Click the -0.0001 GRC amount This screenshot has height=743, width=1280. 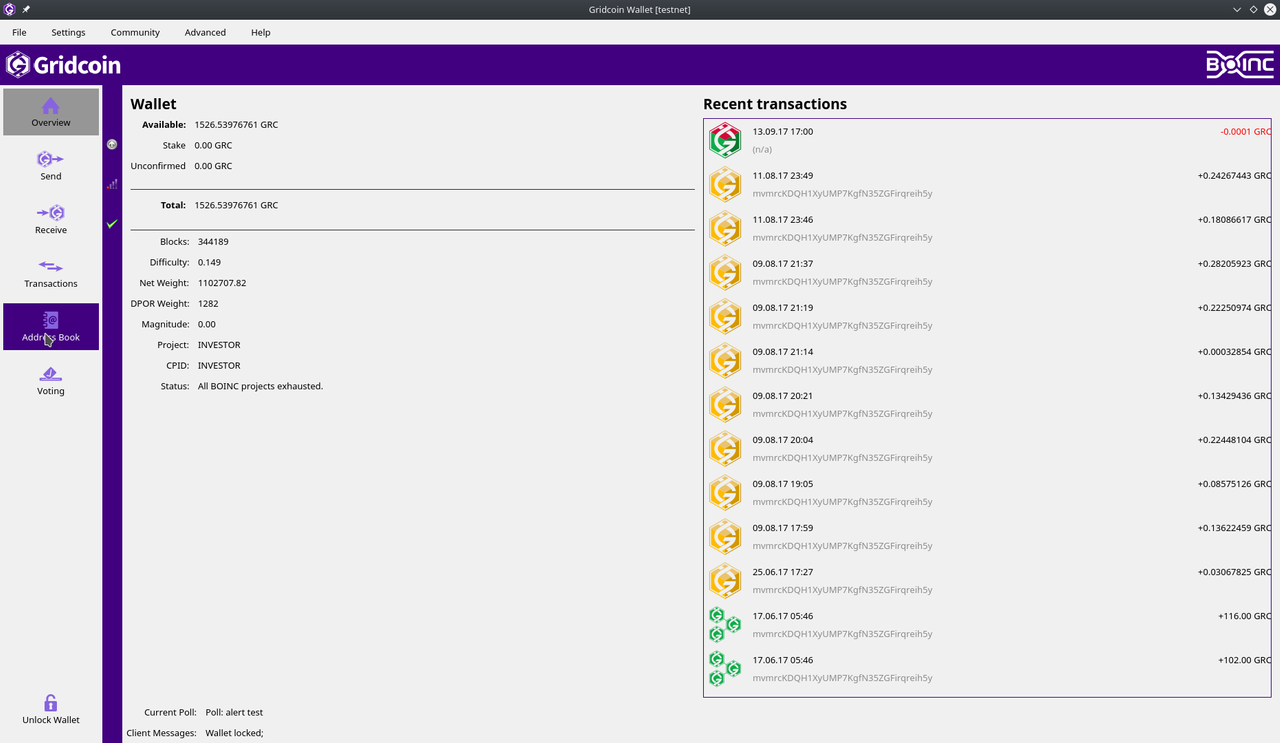pos(1245,132)
